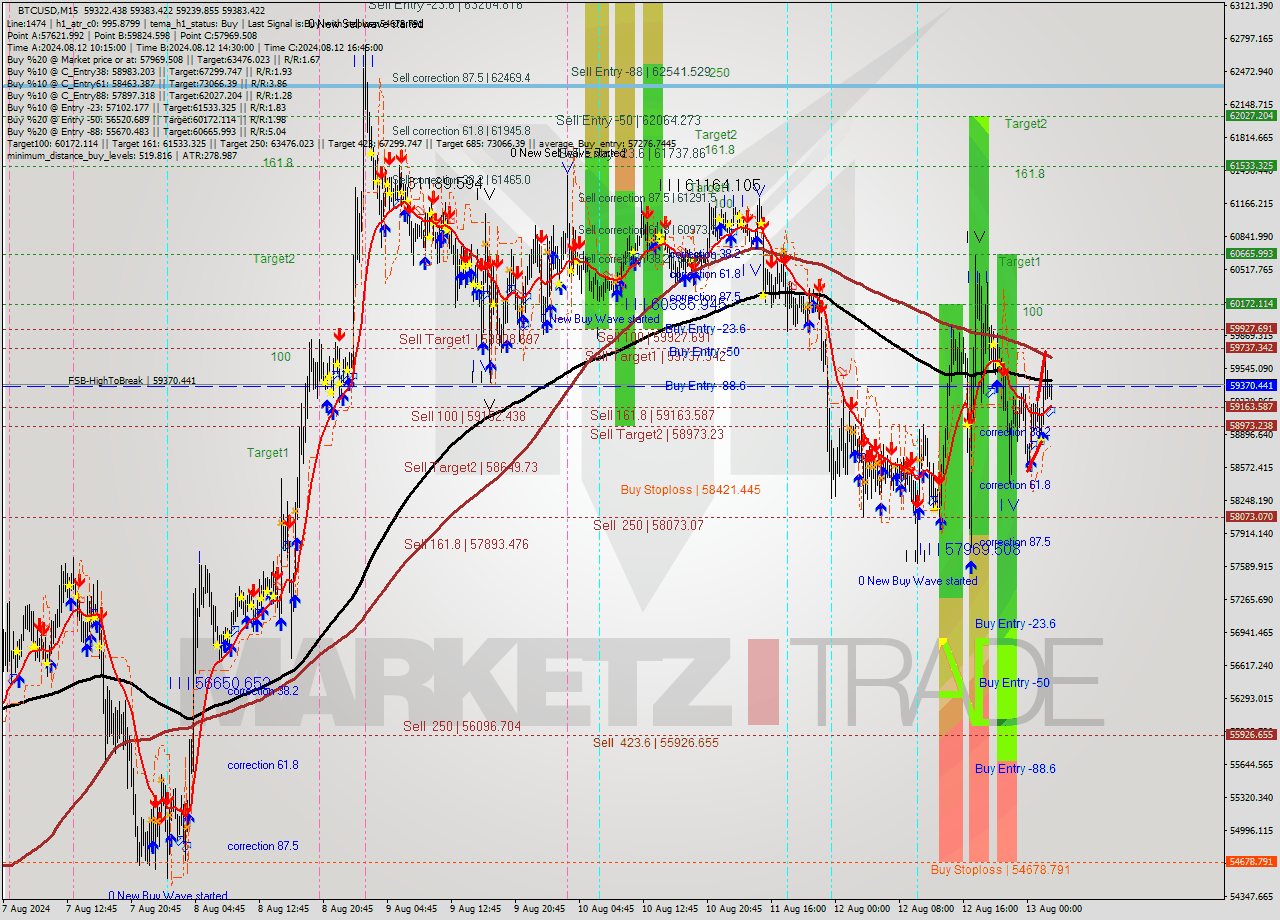
Task: Click the 'Buy %20 @ Entry -88: 55670.483' info line
Action: pos(146,131)
